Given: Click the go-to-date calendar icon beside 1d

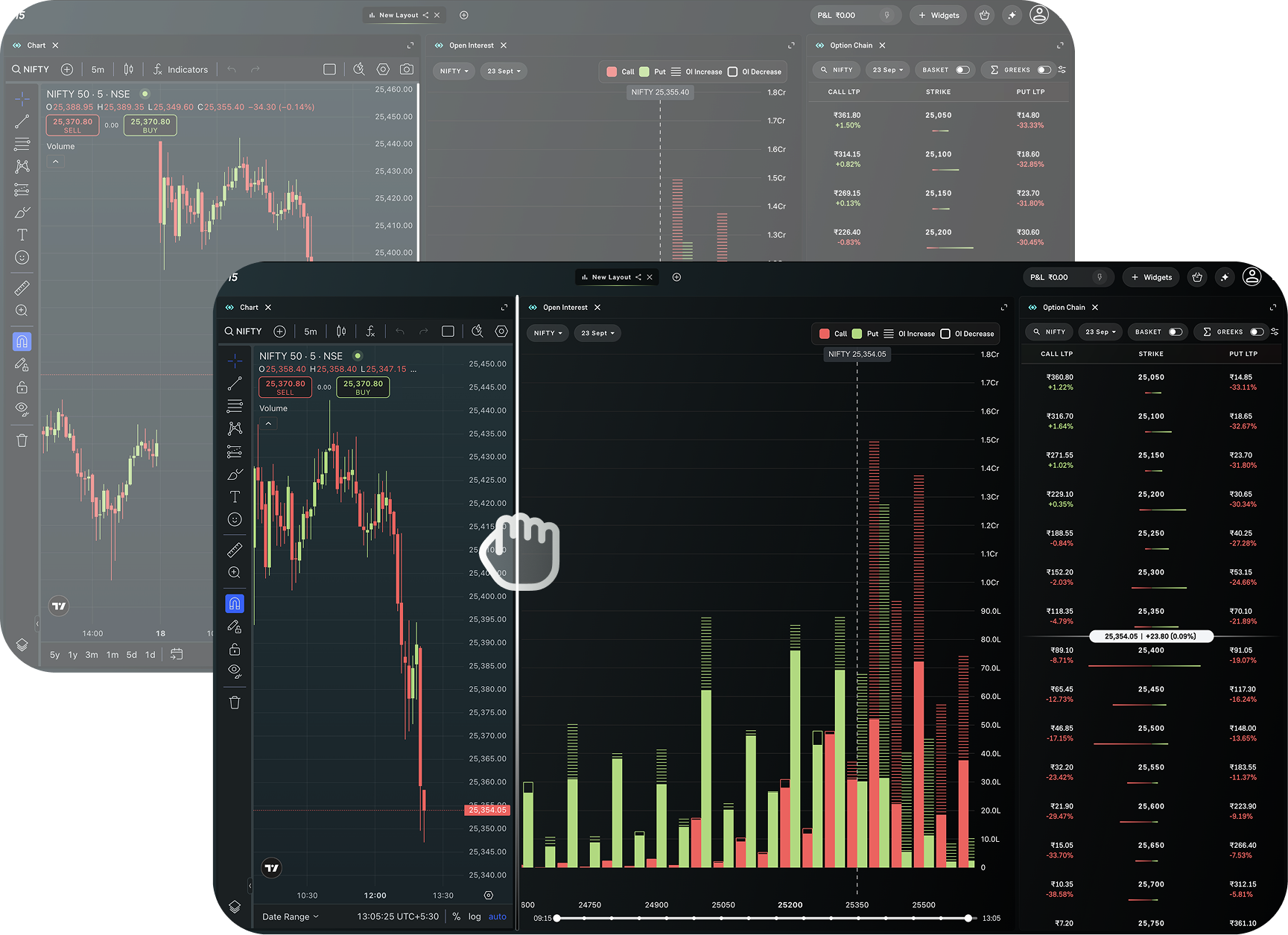Looking at the screenshot, I should [x=177, y=654].
